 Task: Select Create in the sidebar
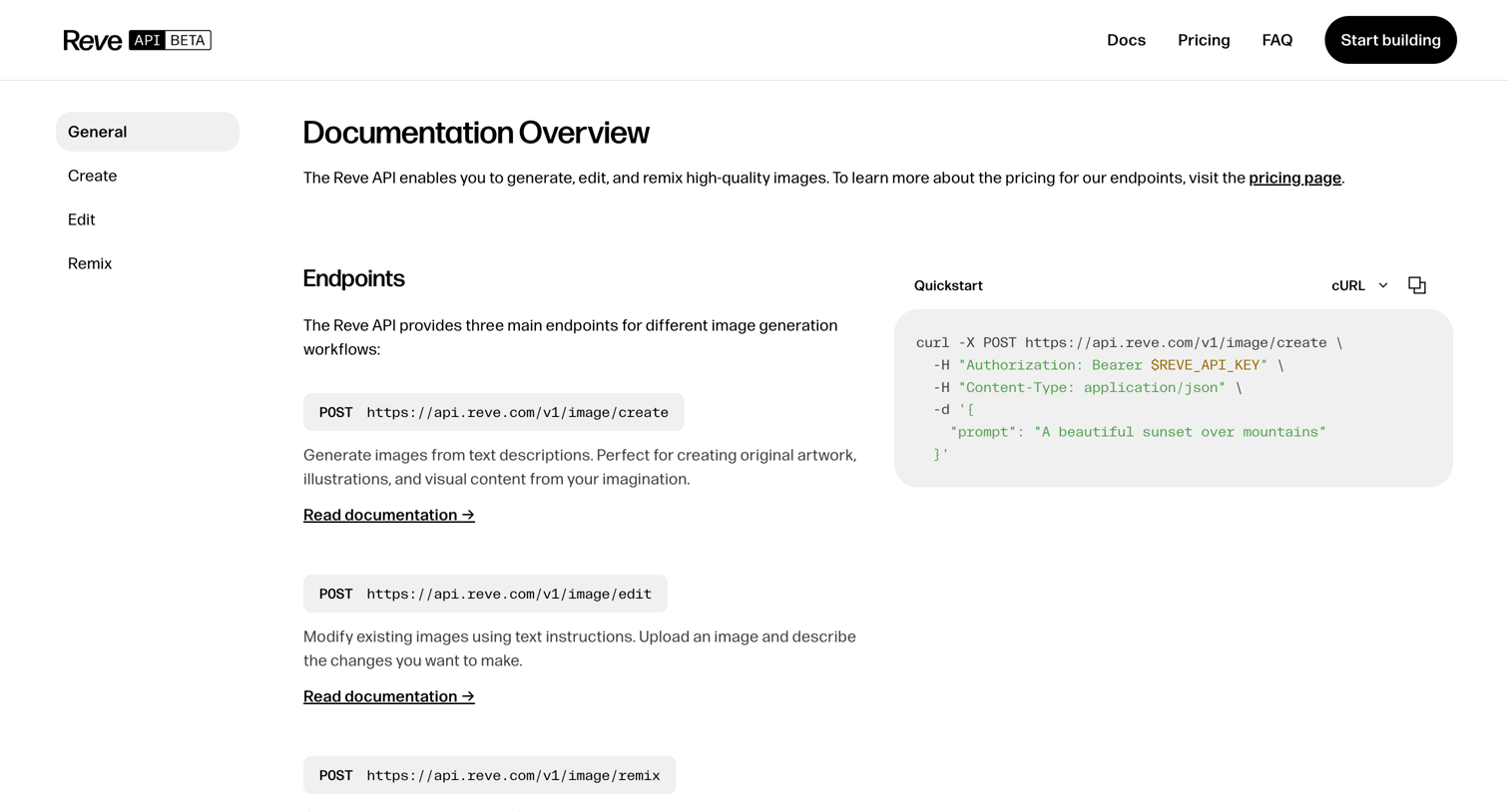pyautogui.click(x=148, y=176)
